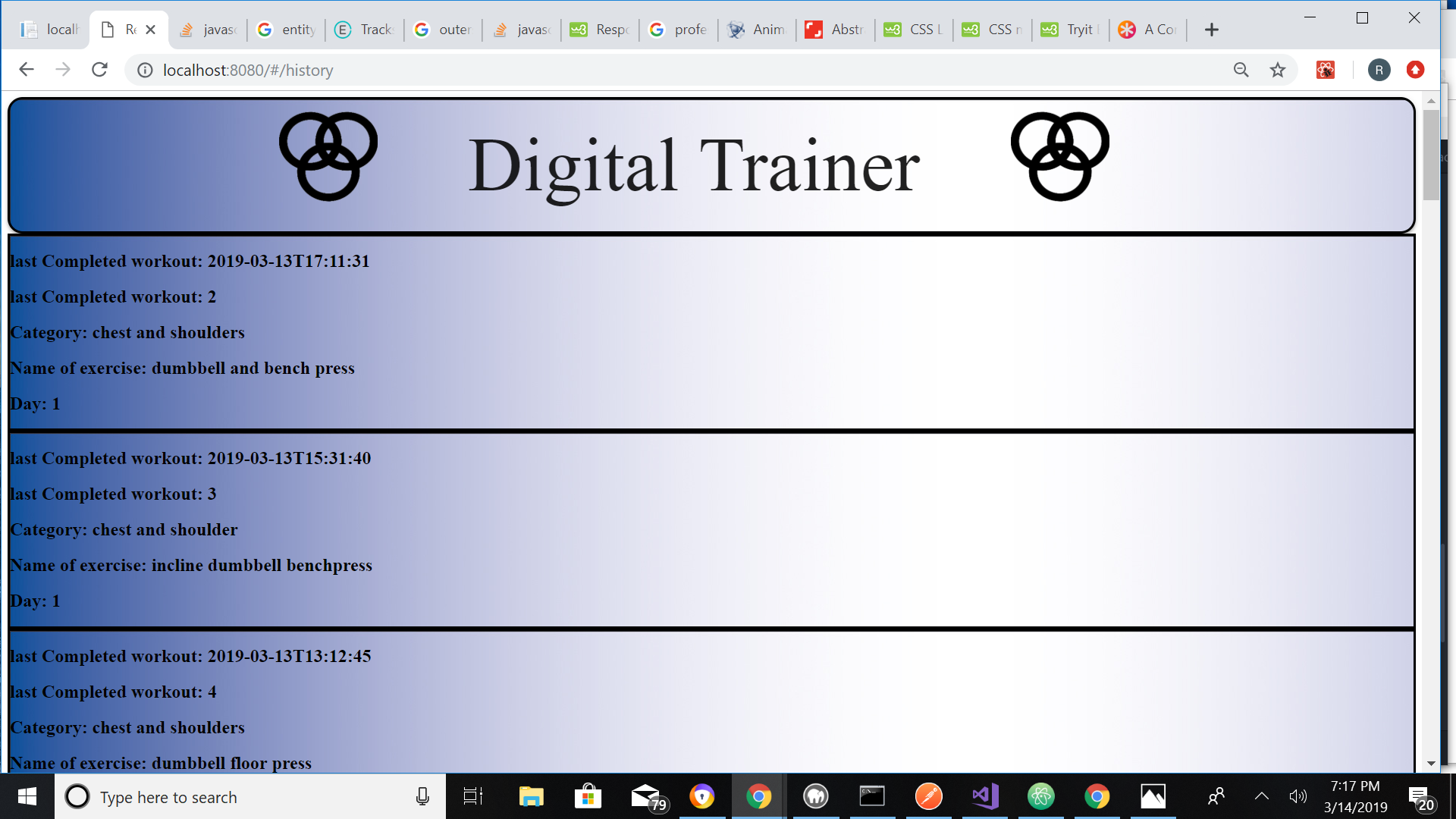Close the active tab with X
Screen dimensions: 1456x819
point(150,30)
